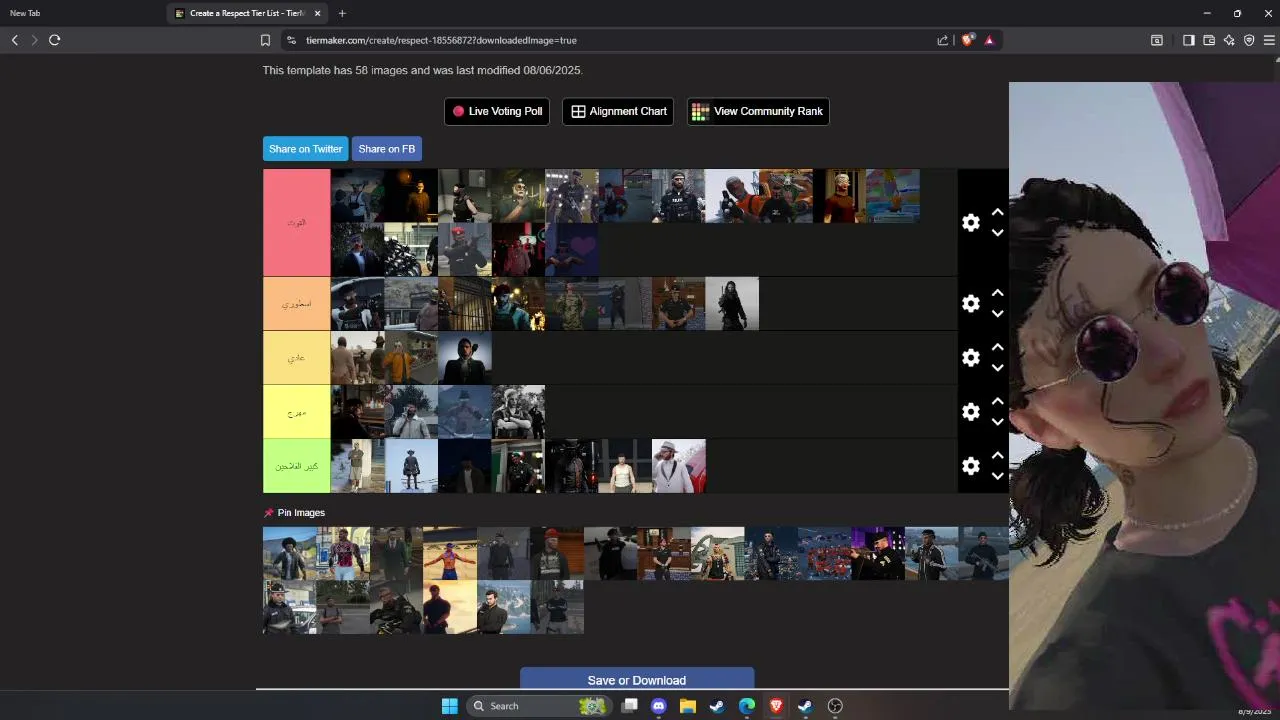Click the red tier label cell
This screenshot has height=720, width=1280.
point(296,222)
